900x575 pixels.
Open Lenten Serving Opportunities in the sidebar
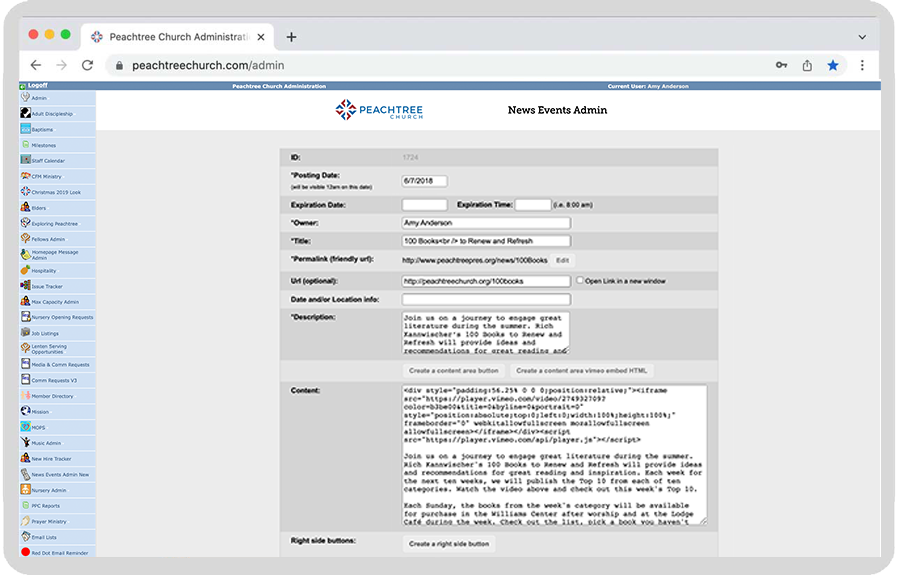(x=49, y=349)
